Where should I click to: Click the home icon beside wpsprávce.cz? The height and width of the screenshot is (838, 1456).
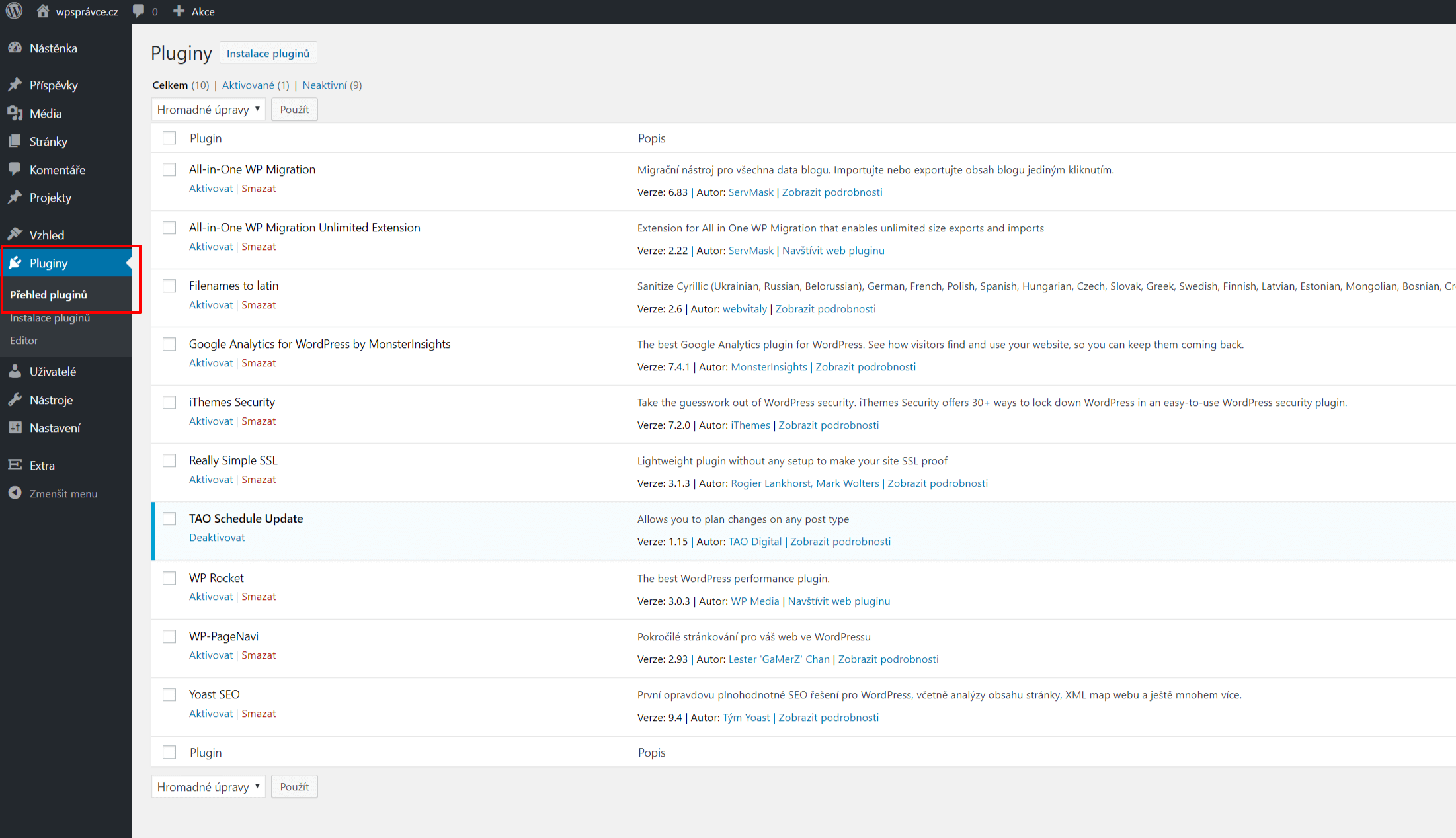tap(42, 11)
